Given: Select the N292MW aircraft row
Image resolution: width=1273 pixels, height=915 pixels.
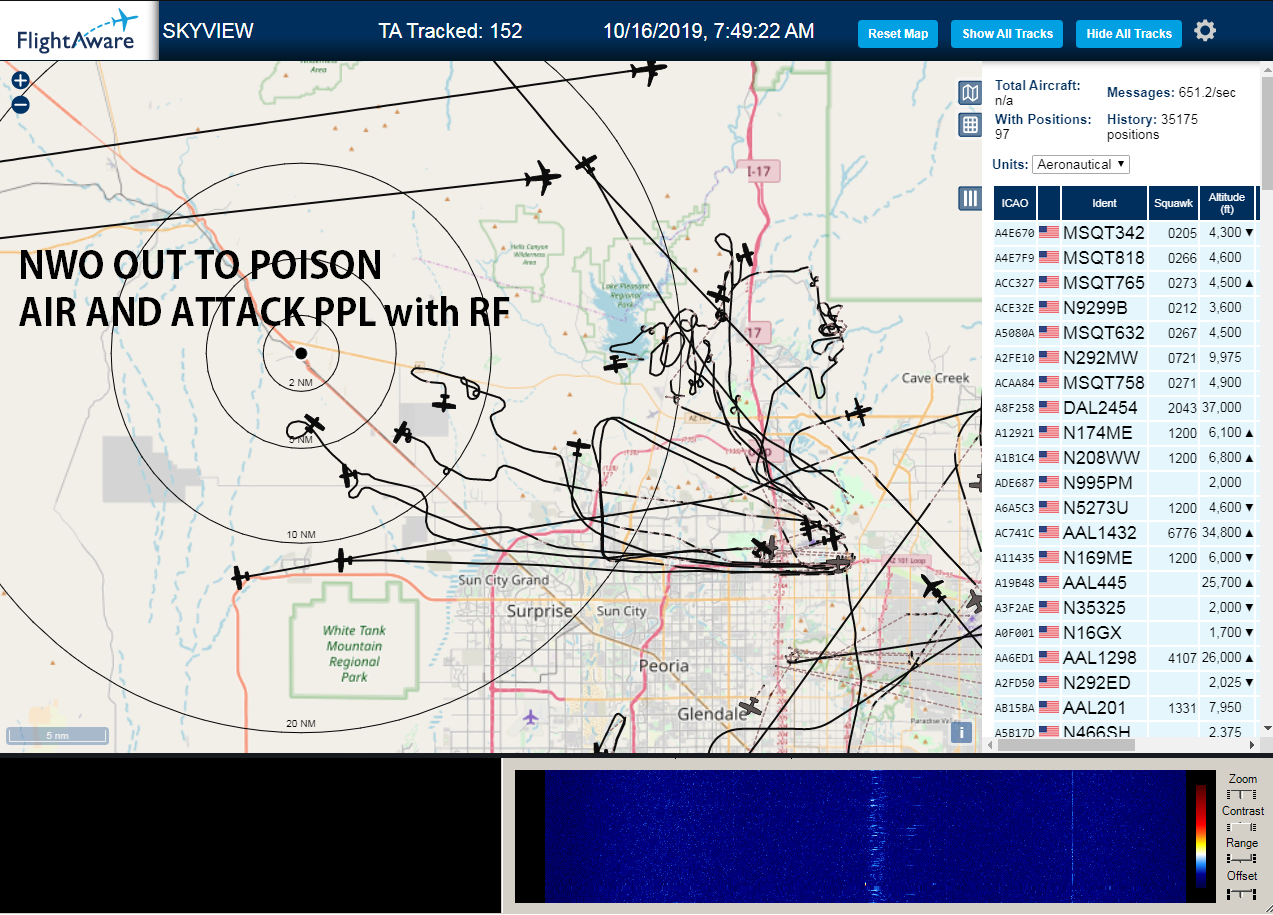Looking at the screenshot, I should click(x=1124, y=357).
